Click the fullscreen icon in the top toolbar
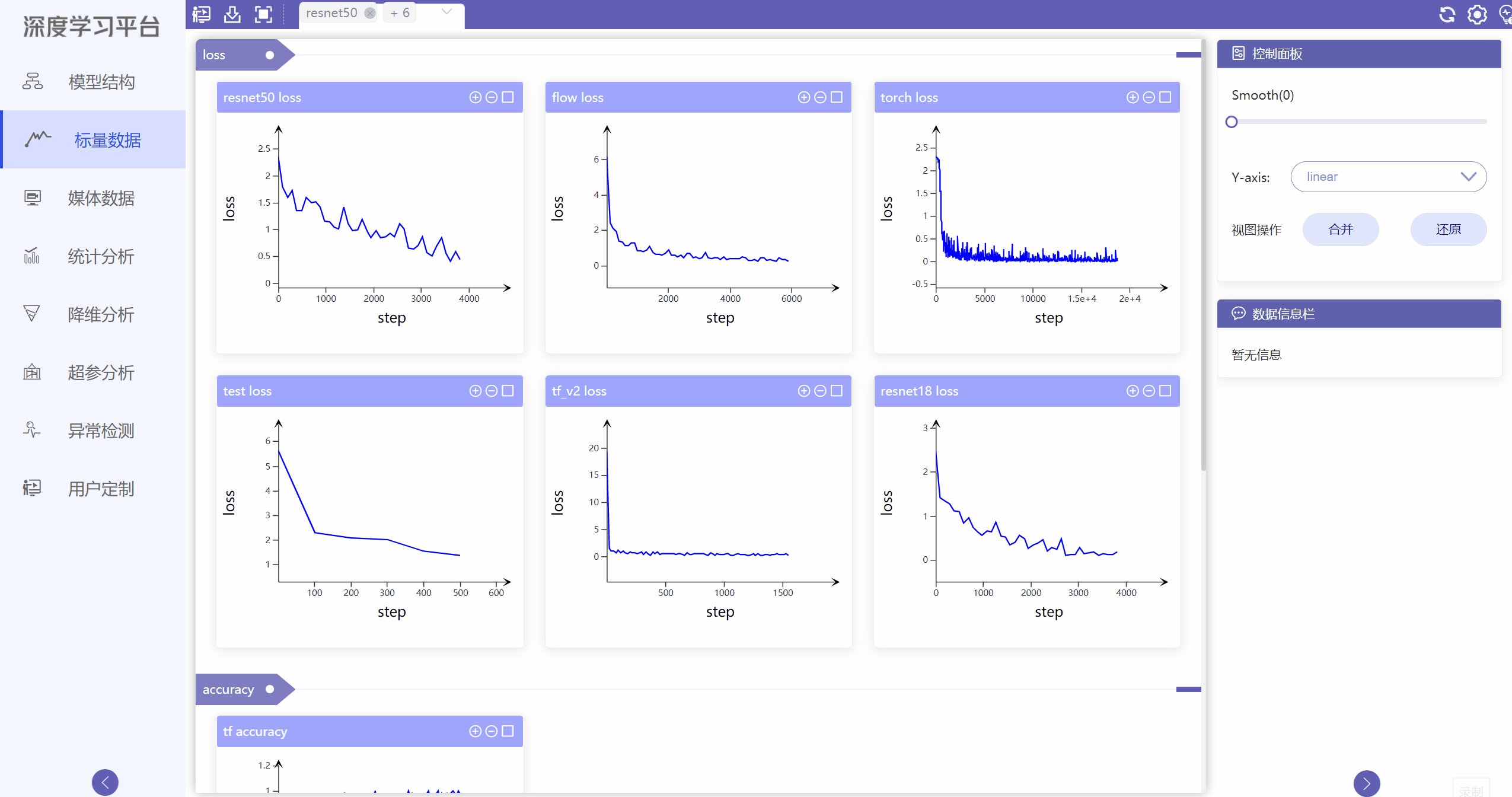This screenshot has height=797, width=1512. (263, 14)
